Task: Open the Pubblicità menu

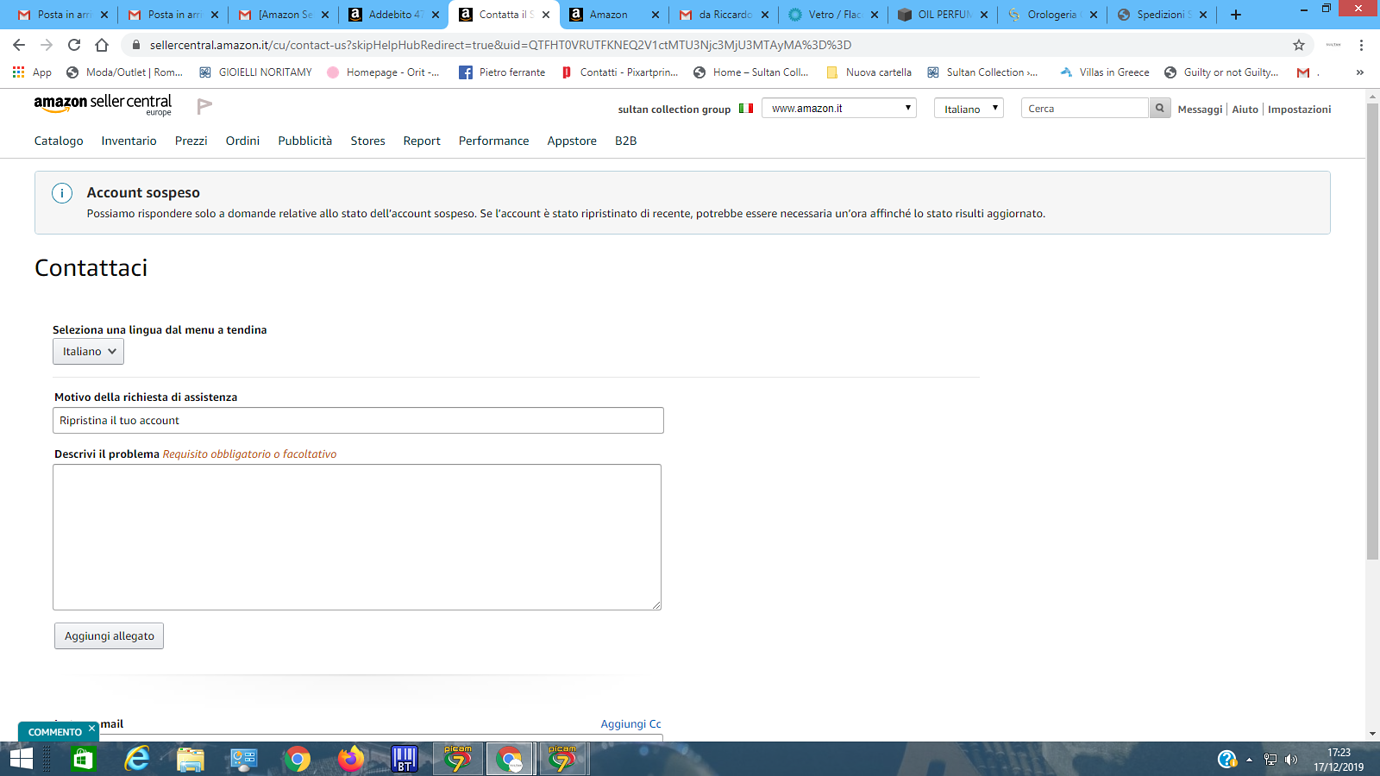Action: [x=305, y=141]
